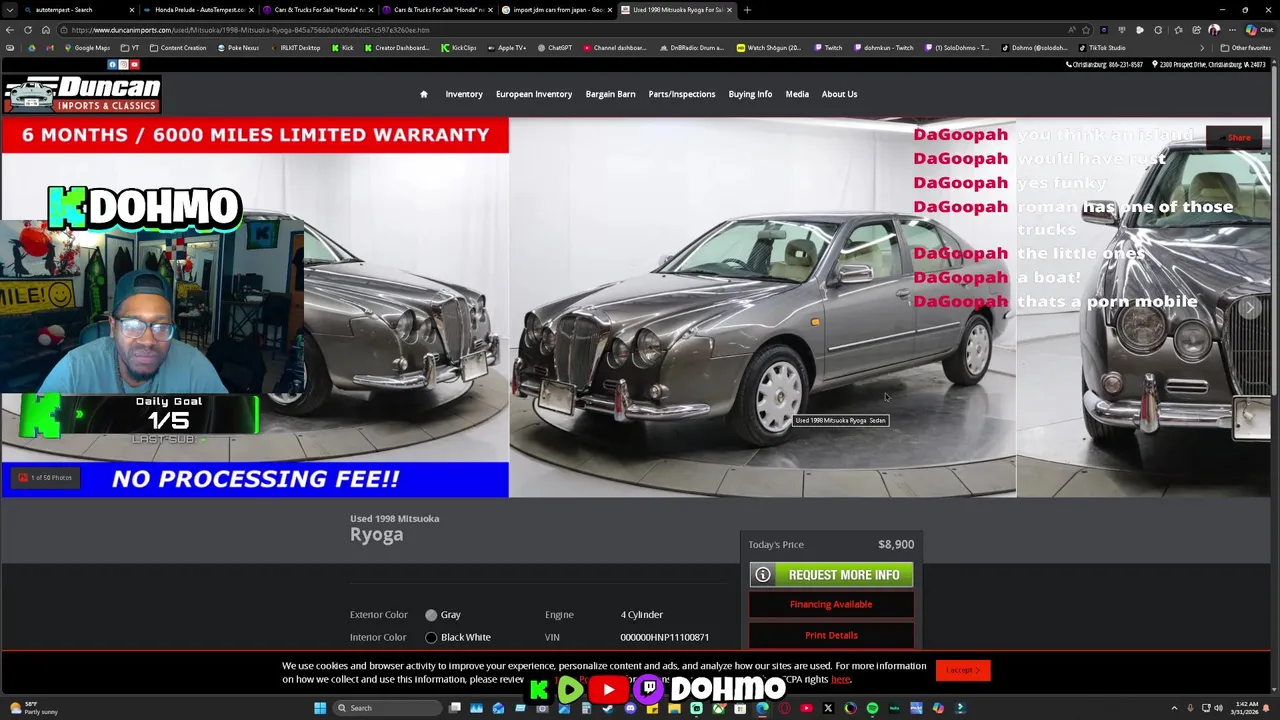This screenshot has width=1280, height=720.
Task: Close the active Mitsuoka Ryoga tab
Action: pos(729,10)
